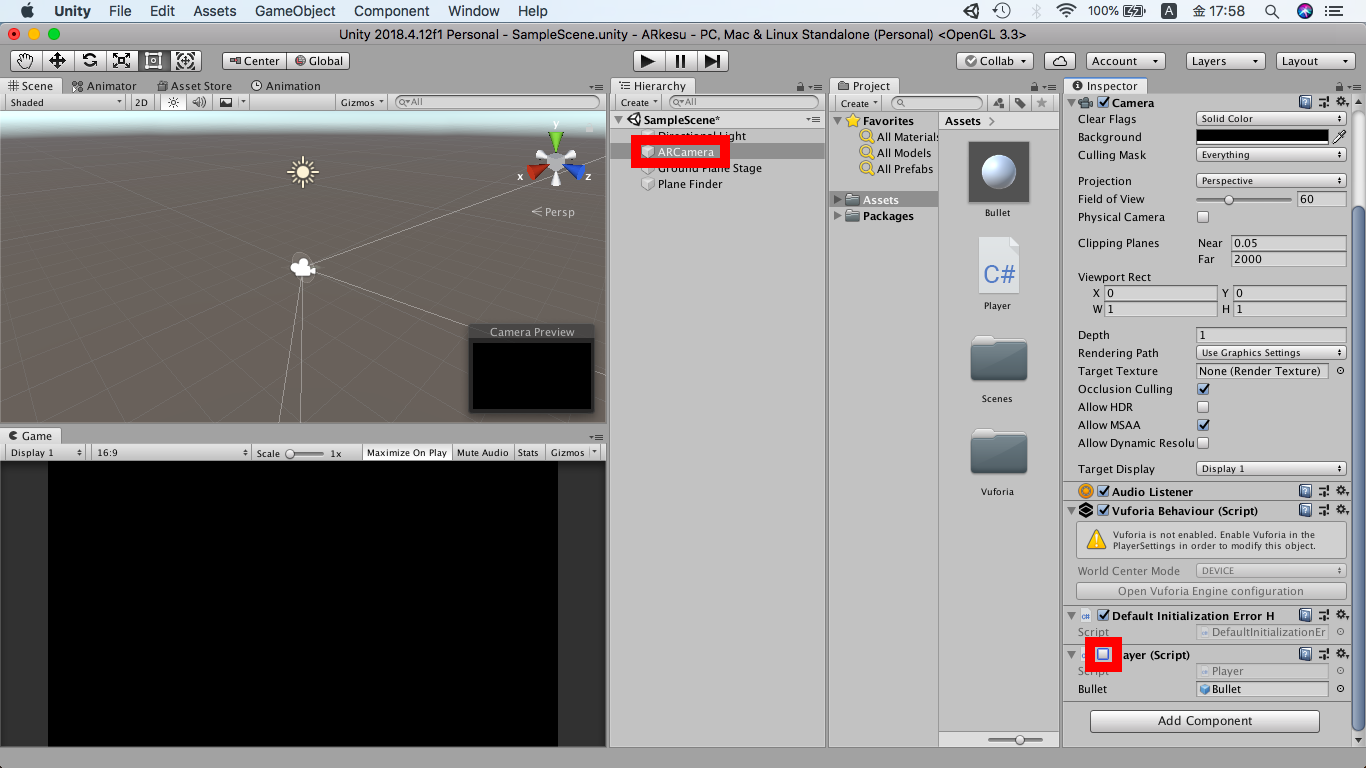Toggle 2D mode in Scene view
This screenshot has height=768, width=1366.
(141, 102)
